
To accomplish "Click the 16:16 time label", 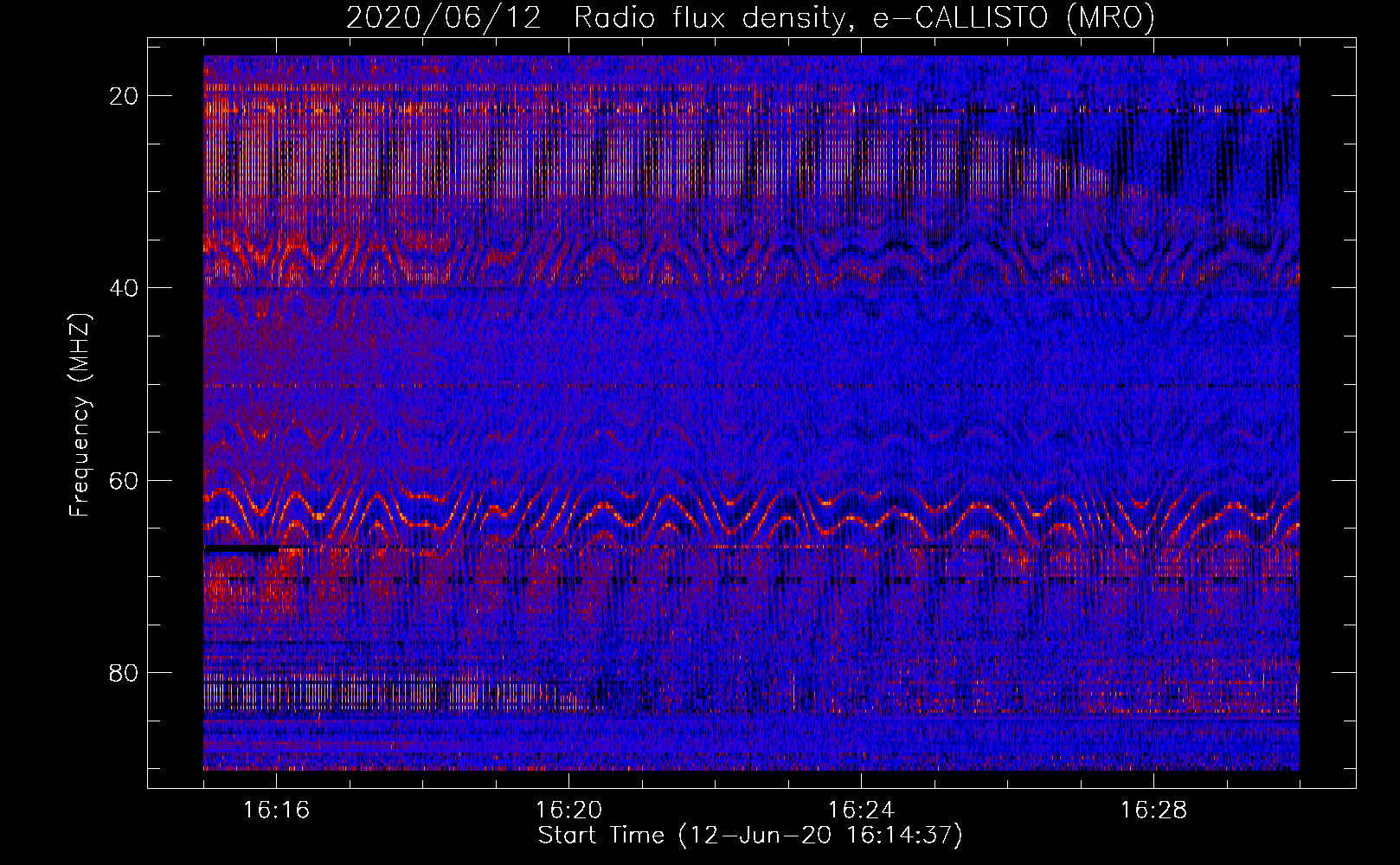I will coord(276,811).
